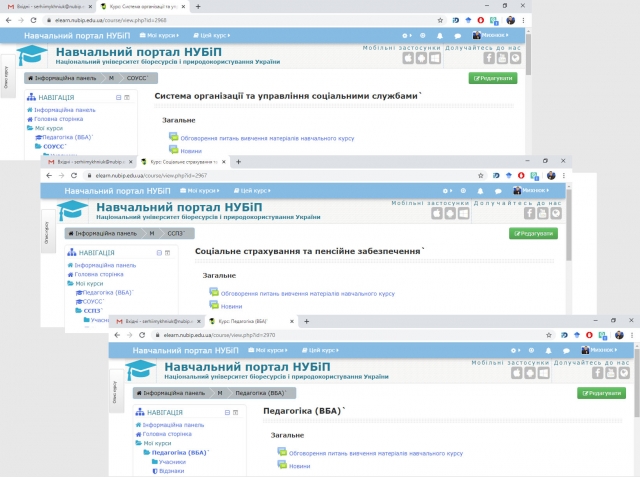Open Новини forum in top window
This screenshot has width=640, height=477.
pyautogui.click(x=191, y=151)
